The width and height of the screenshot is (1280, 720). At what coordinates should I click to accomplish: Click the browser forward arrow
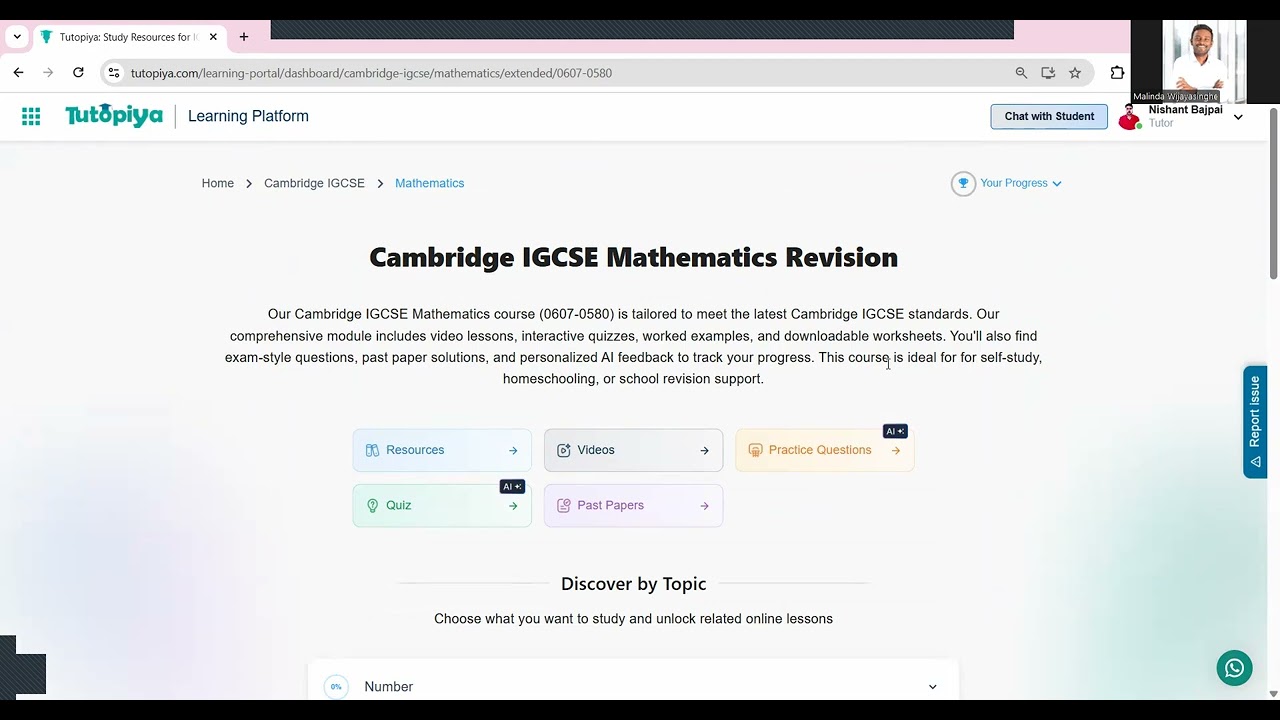(48, 72)
